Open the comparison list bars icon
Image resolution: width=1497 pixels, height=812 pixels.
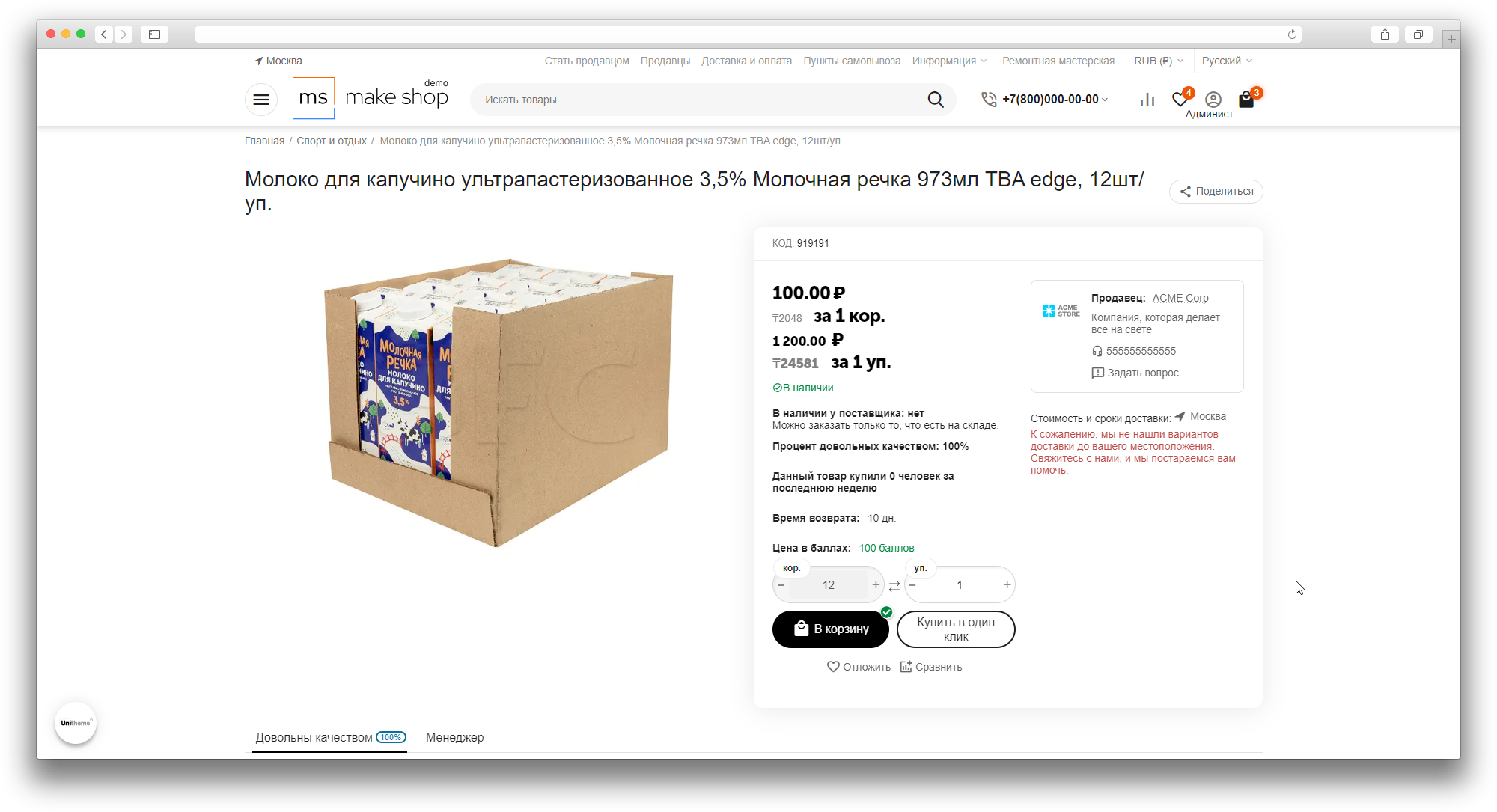pyautogui.click(x=1147, y=100)
